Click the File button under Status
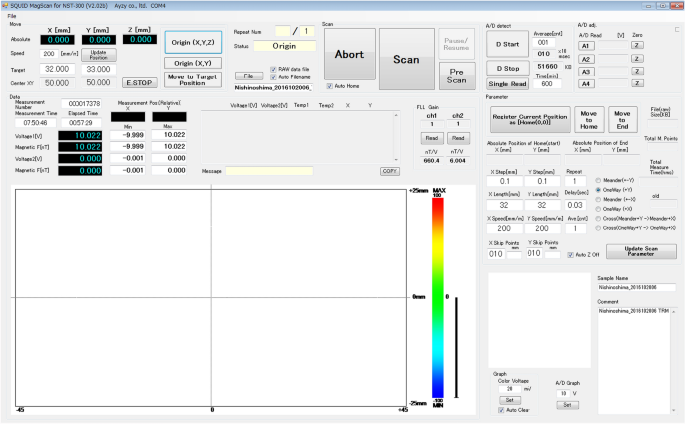 pos(249,76)
